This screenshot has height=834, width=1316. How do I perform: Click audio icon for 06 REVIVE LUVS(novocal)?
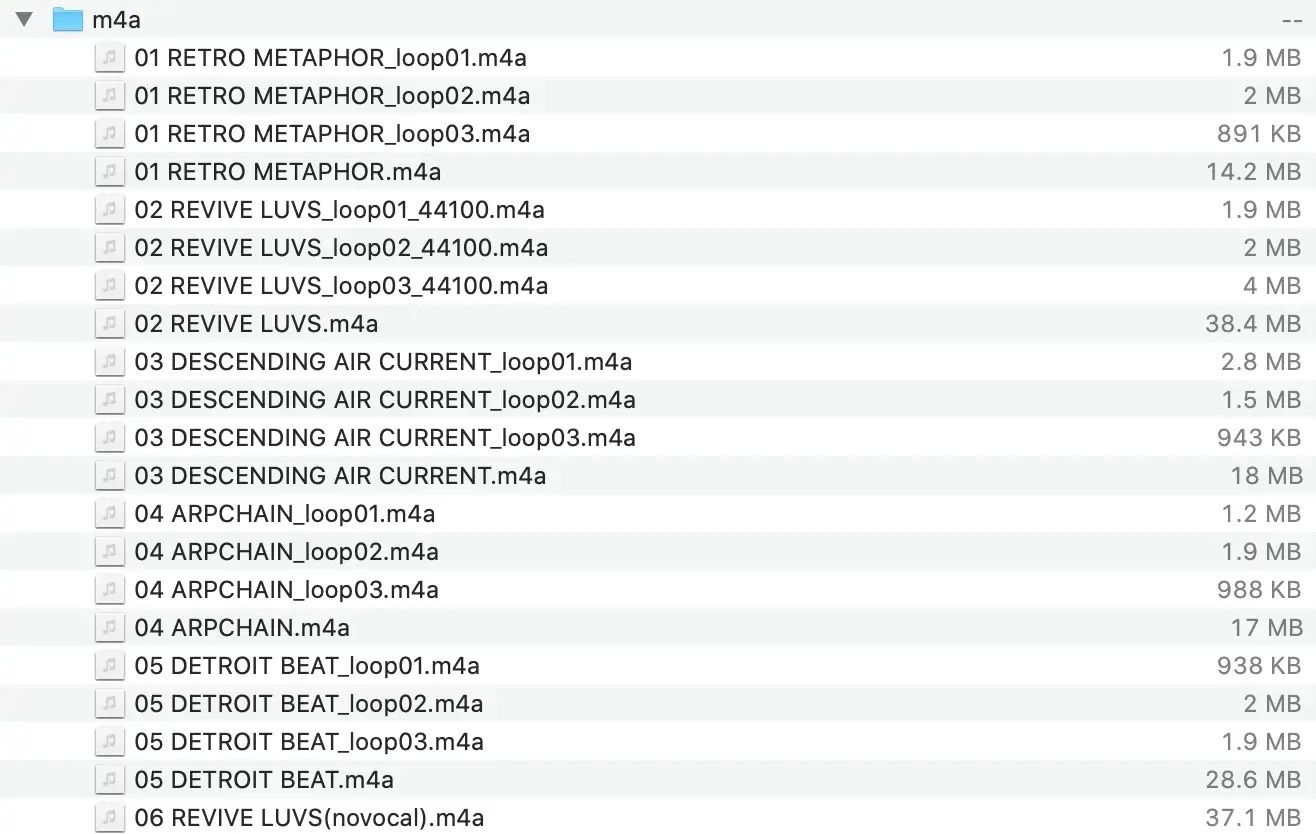click(109, 818)
